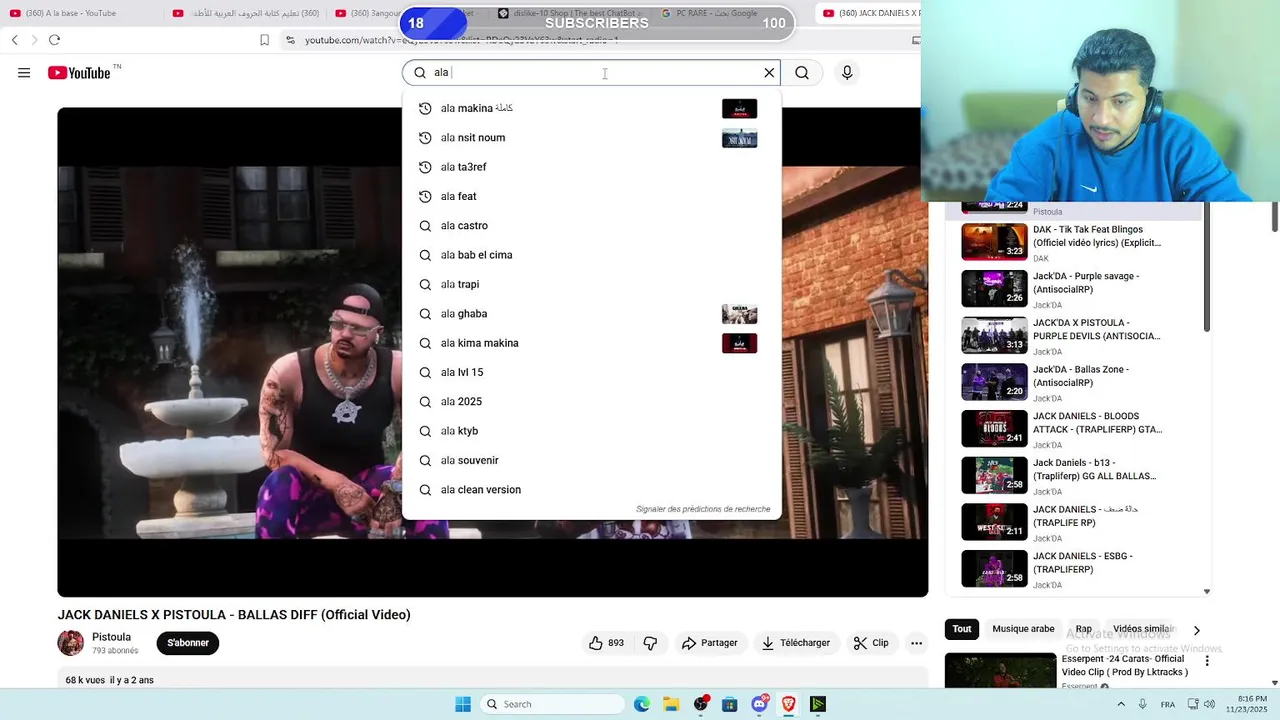Image resolution: width=1280 pixels, height=720 pixels.
Task: Select the 'Musique arabe' filter chip
Action: [x=1023, y=629]
